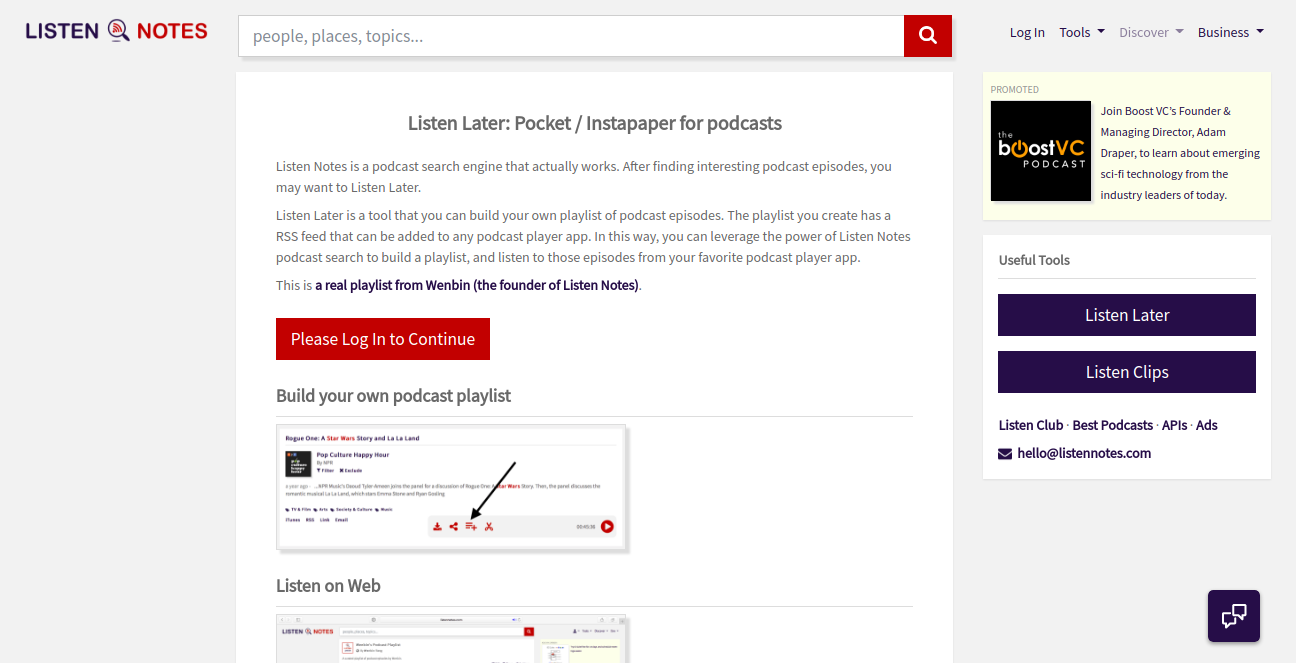Screen dimensions: 1296x663
Task: Click the Useful Tools panel heading
Action: coord(1034,260)
